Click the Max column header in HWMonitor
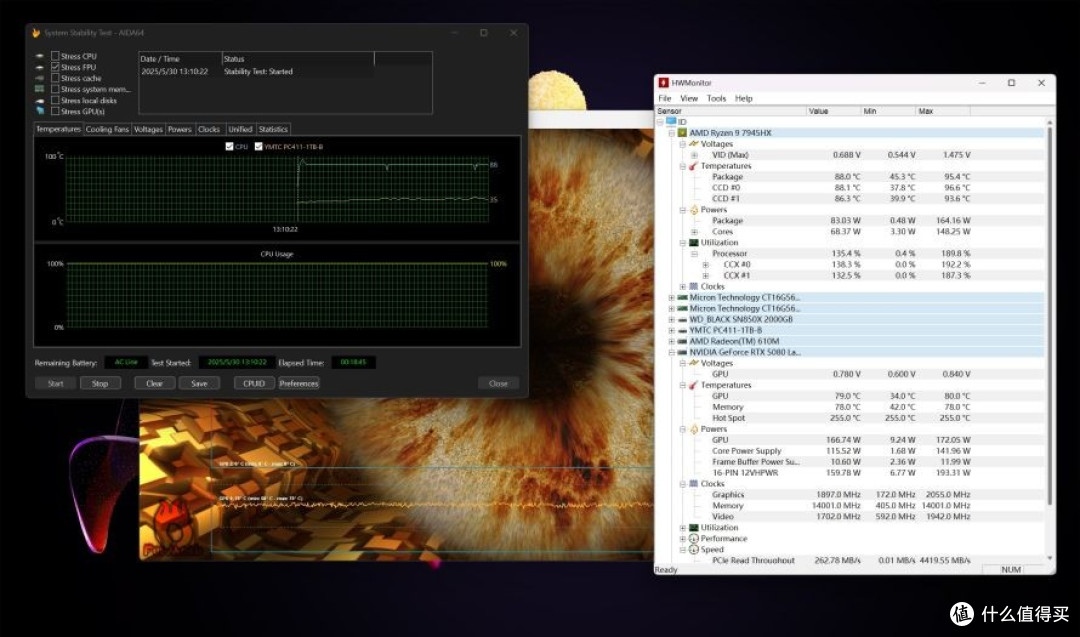1080x637 pixels. tap(942, 111)
